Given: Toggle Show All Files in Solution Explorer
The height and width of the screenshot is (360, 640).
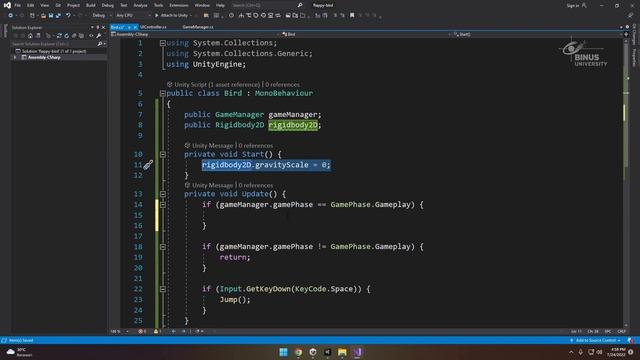Looking at the screenshot, I should tap(81, 36).
